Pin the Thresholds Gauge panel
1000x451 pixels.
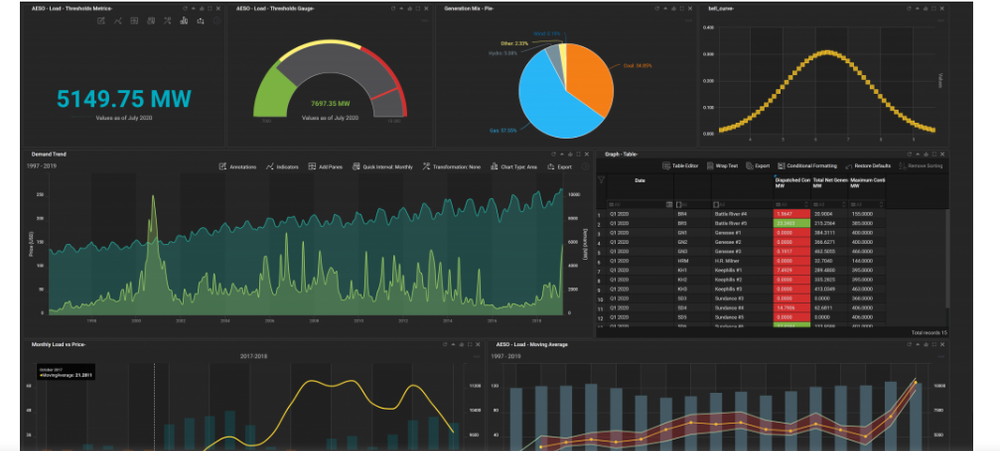tap(409, 8)
